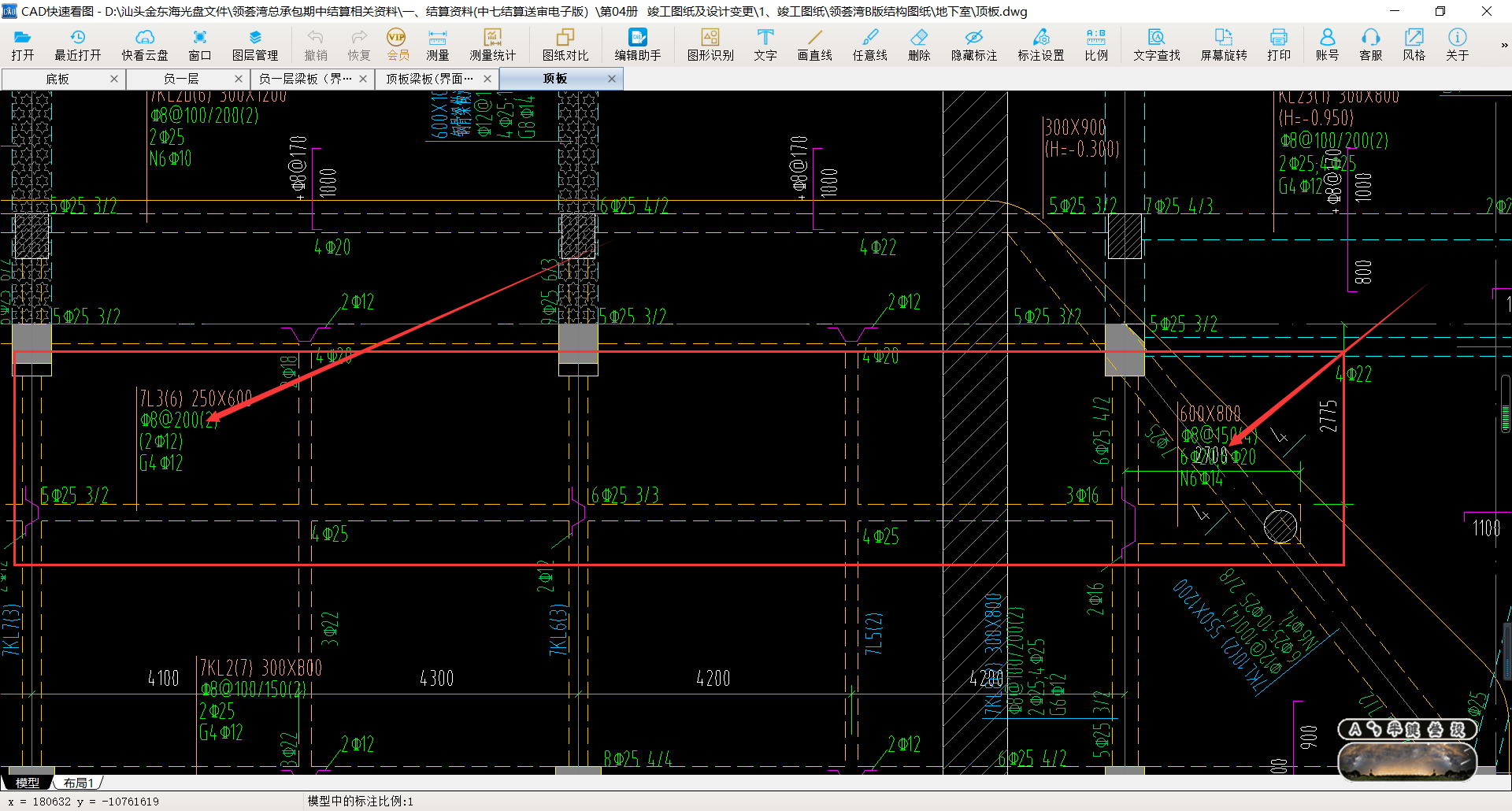The width and height of the screenshot is (1512, 811).
Task: Open 风格 style settings
Action: click(1414, 45)
